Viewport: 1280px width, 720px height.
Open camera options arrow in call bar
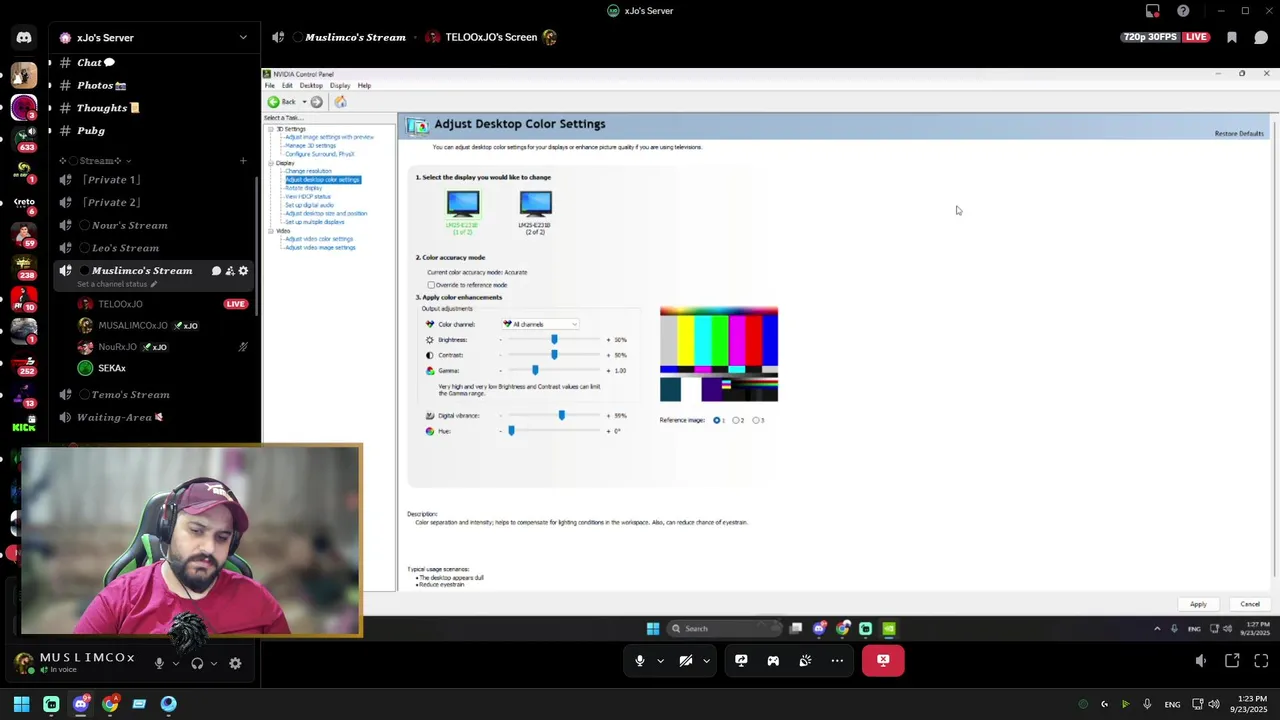pyautogui.click(x=706, y=660)
